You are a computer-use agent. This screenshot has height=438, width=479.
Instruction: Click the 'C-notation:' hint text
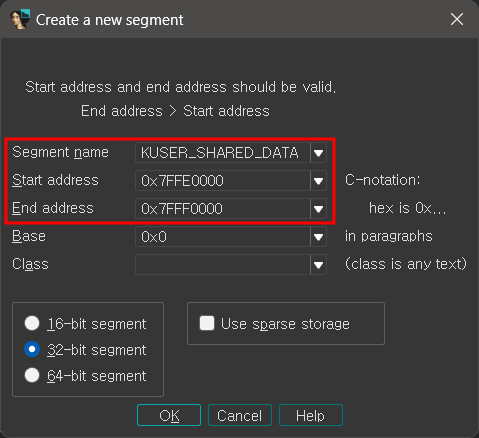pyautogui.click(x=383, y=180)
